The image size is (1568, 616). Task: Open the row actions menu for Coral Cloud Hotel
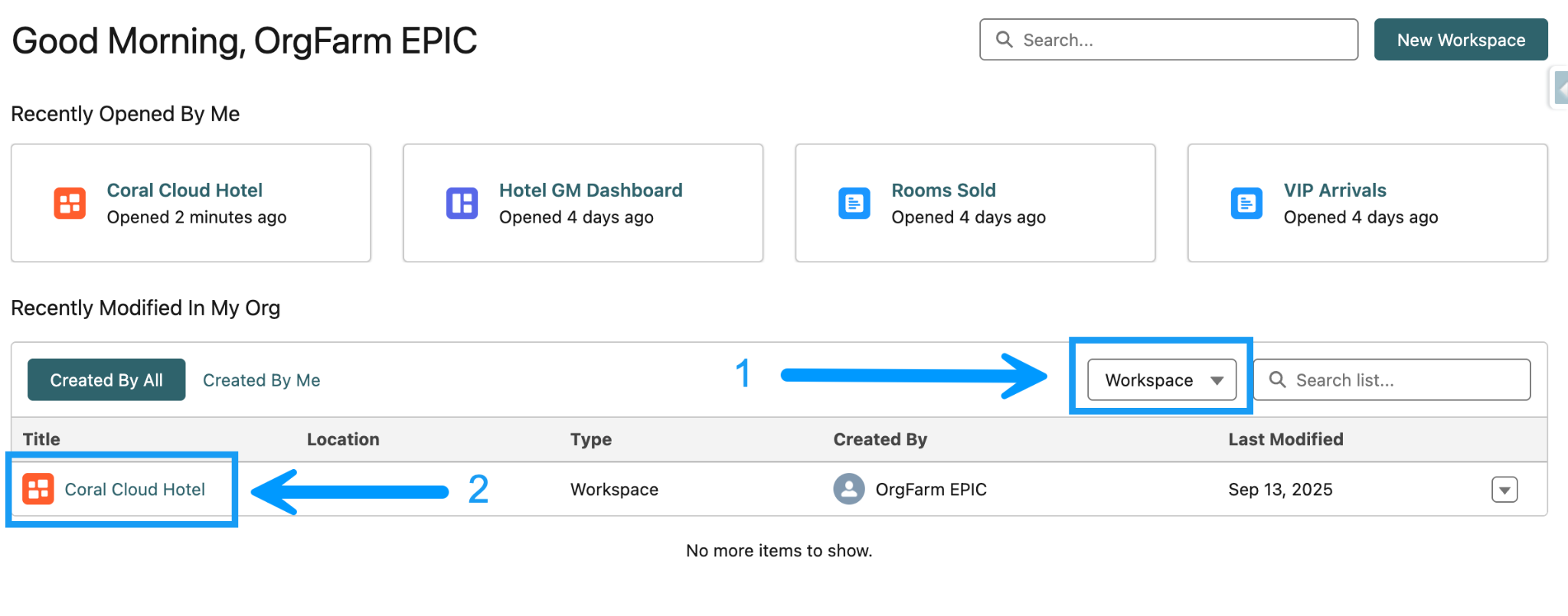click(1504, 490)
